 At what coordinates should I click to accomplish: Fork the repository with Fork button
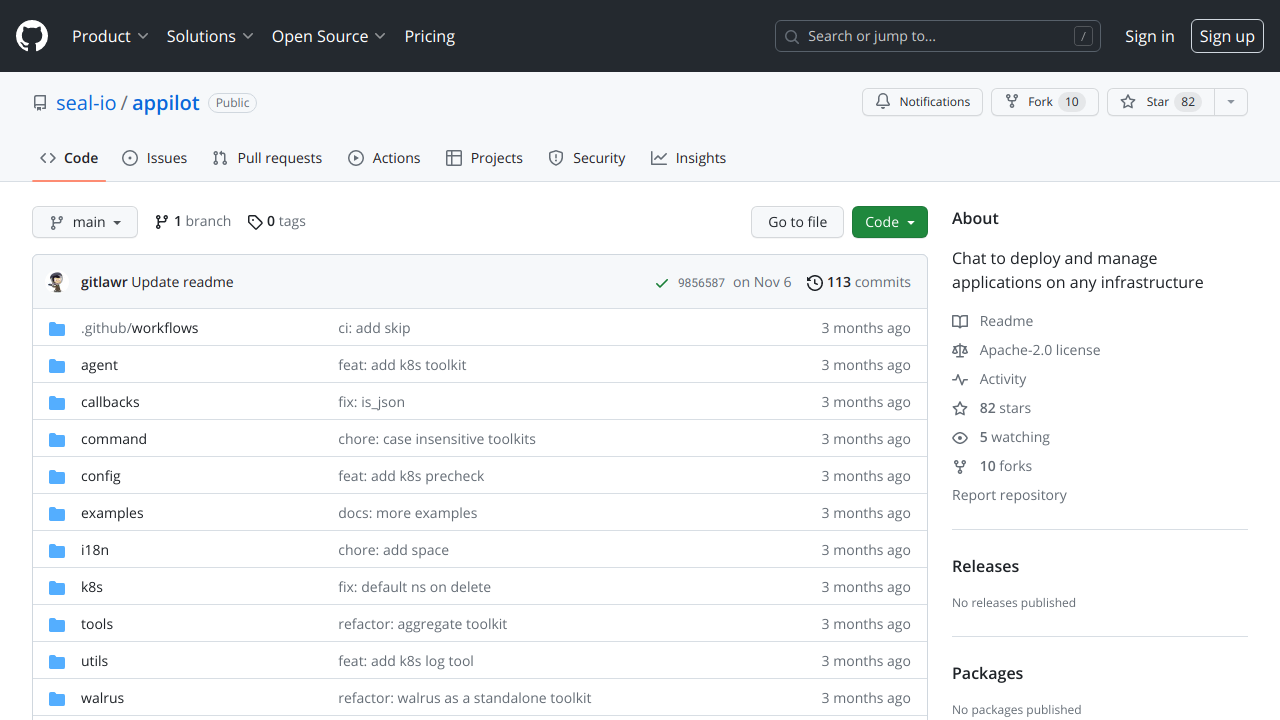(1045, 102)
